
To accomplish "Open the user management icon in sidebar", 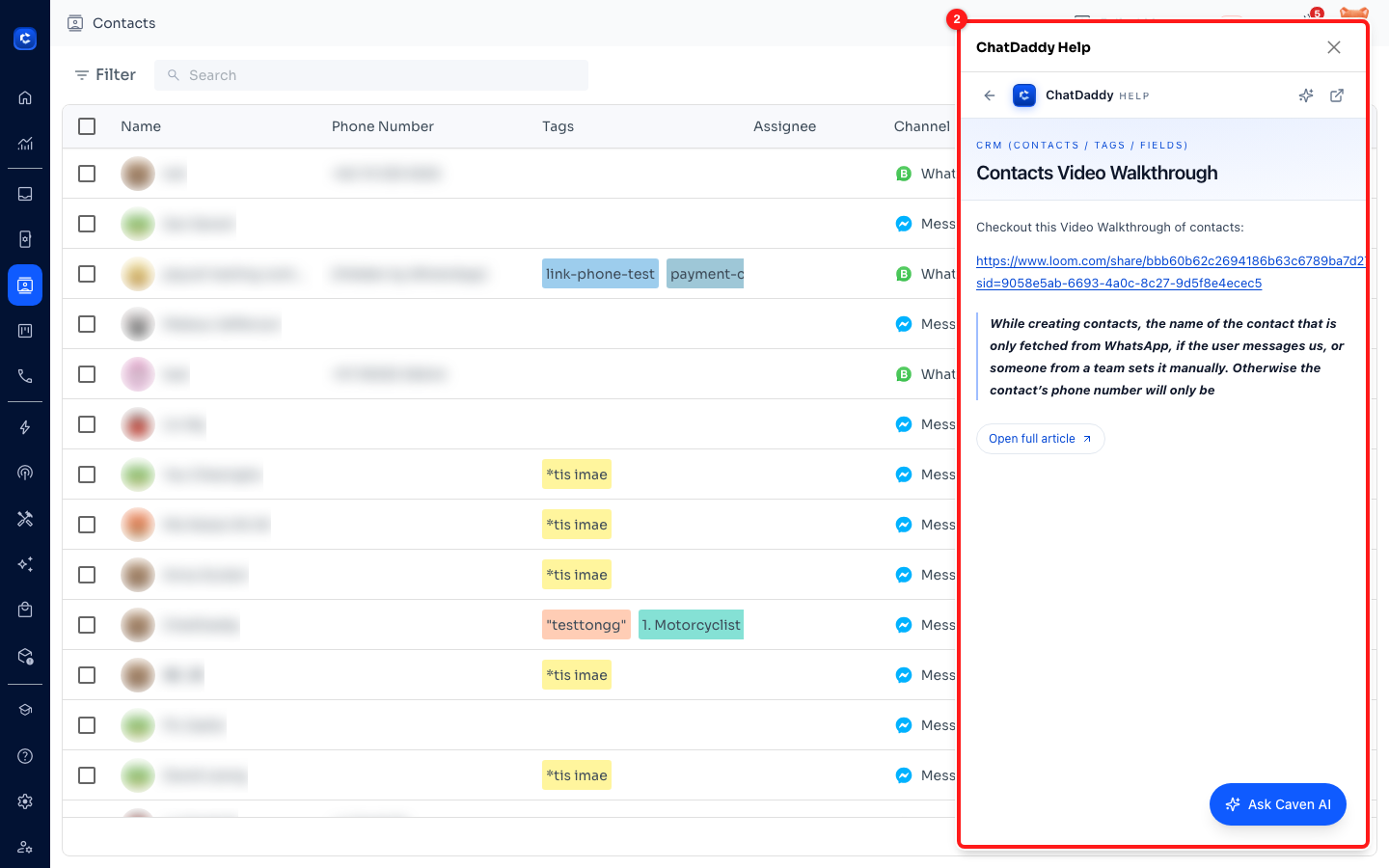I will (x=25, y=847).
